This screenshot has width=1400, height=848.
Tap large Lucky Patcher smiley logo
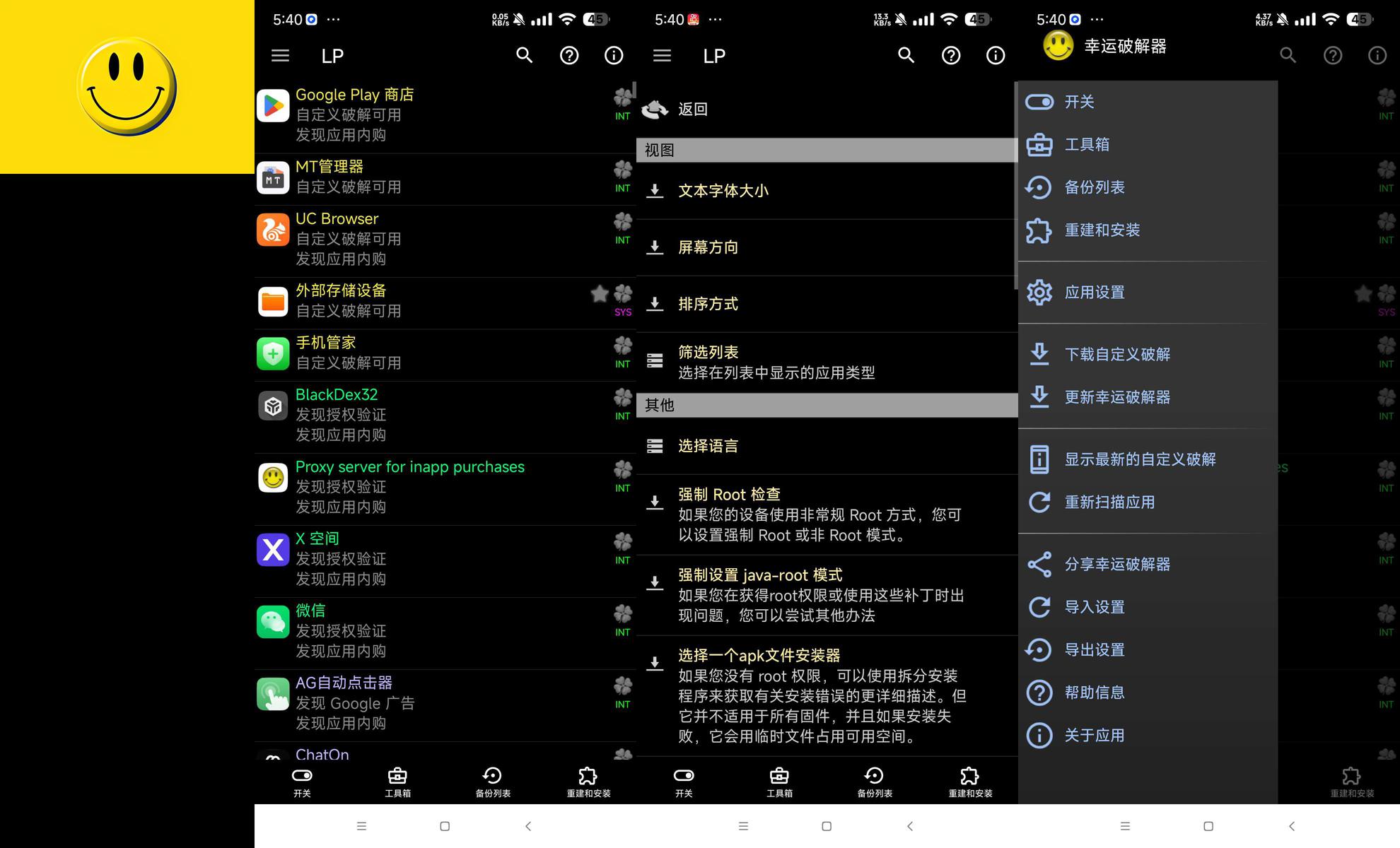point(127,86)
